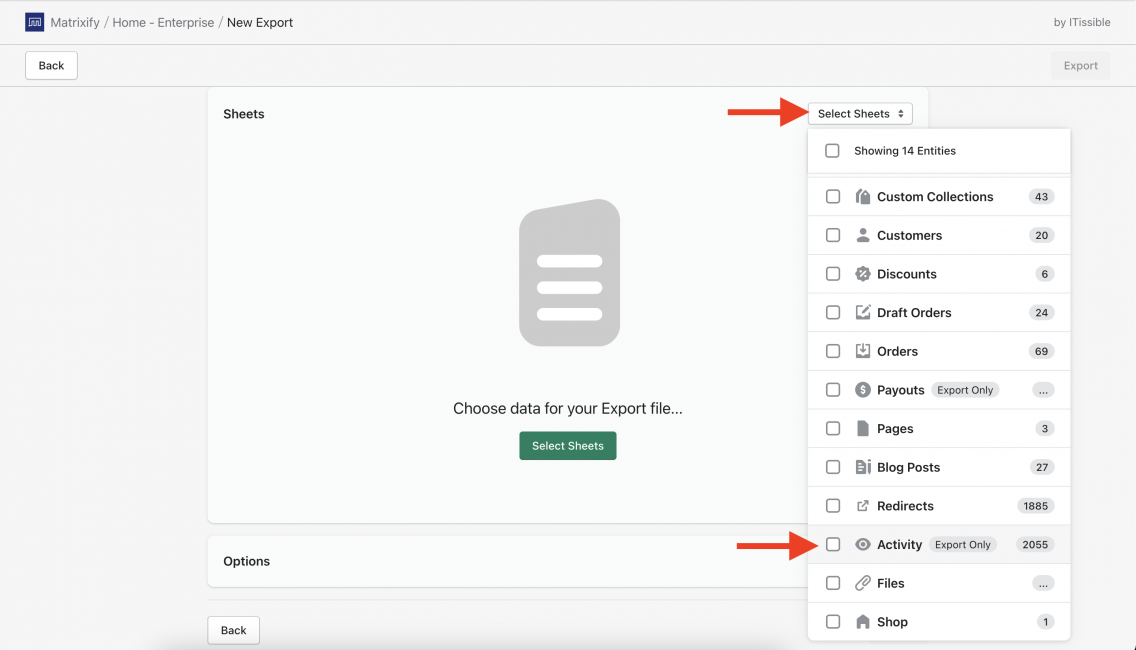Click the Activity eye icon
Image resolution: width=1136 pixels, height=650 pixels.
click(x=863, y=544)
